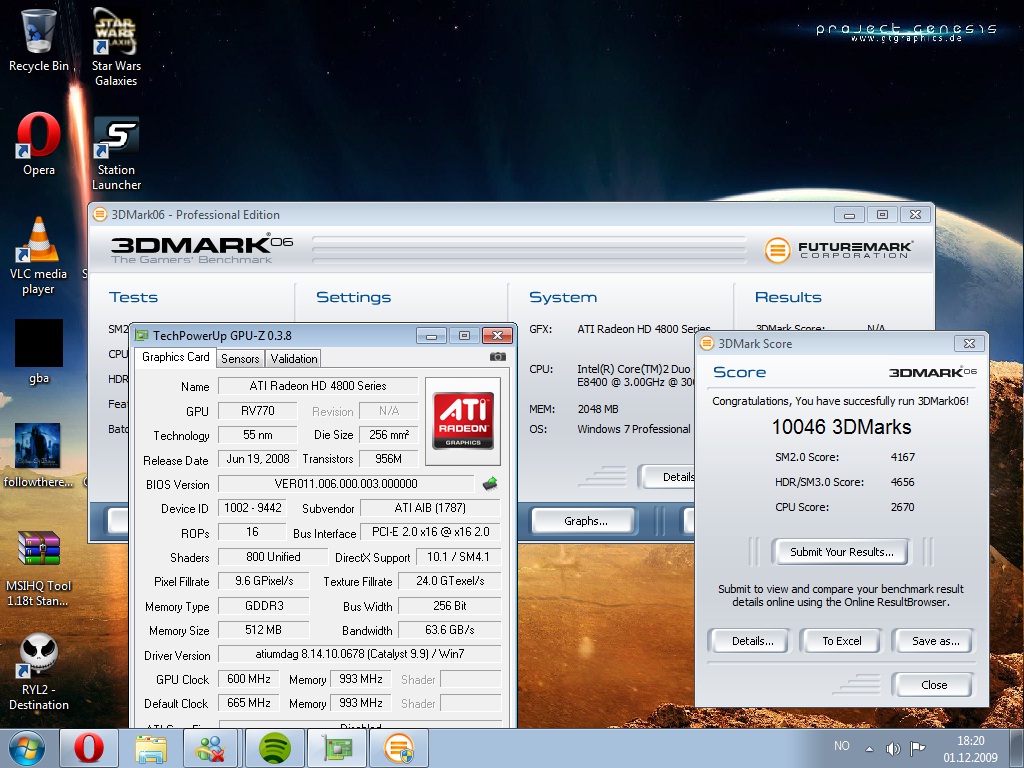Click the NO keyboard language indicator
The height and width of the screenshot is (768, 1024).
[x=842, y=746]
